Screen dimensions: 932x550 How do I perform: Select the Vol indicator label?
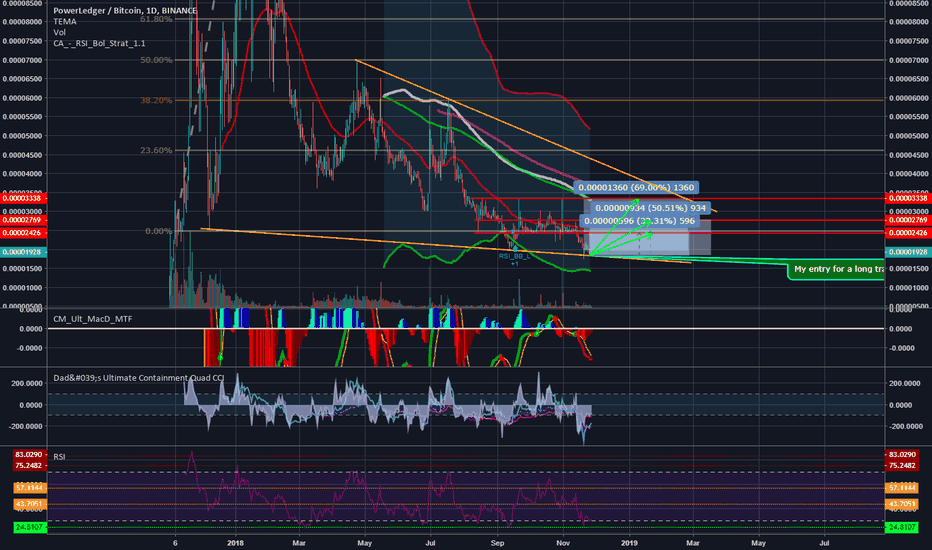pyautogui.click(x=59, y=32)
